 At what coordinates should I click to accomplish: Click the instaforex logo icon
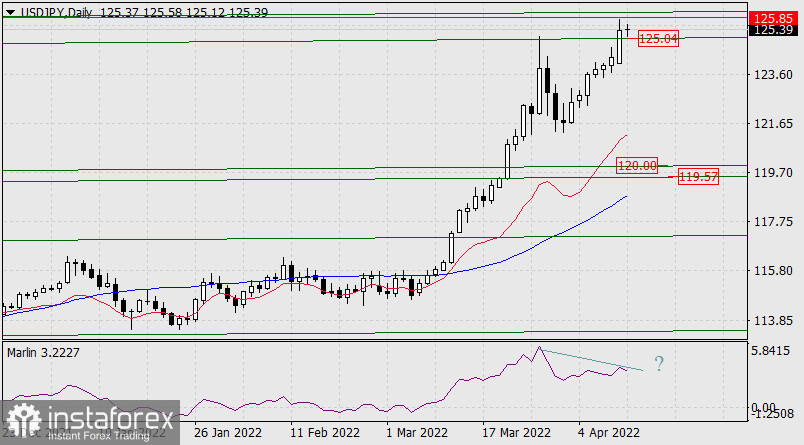click(x=26, y=419)
